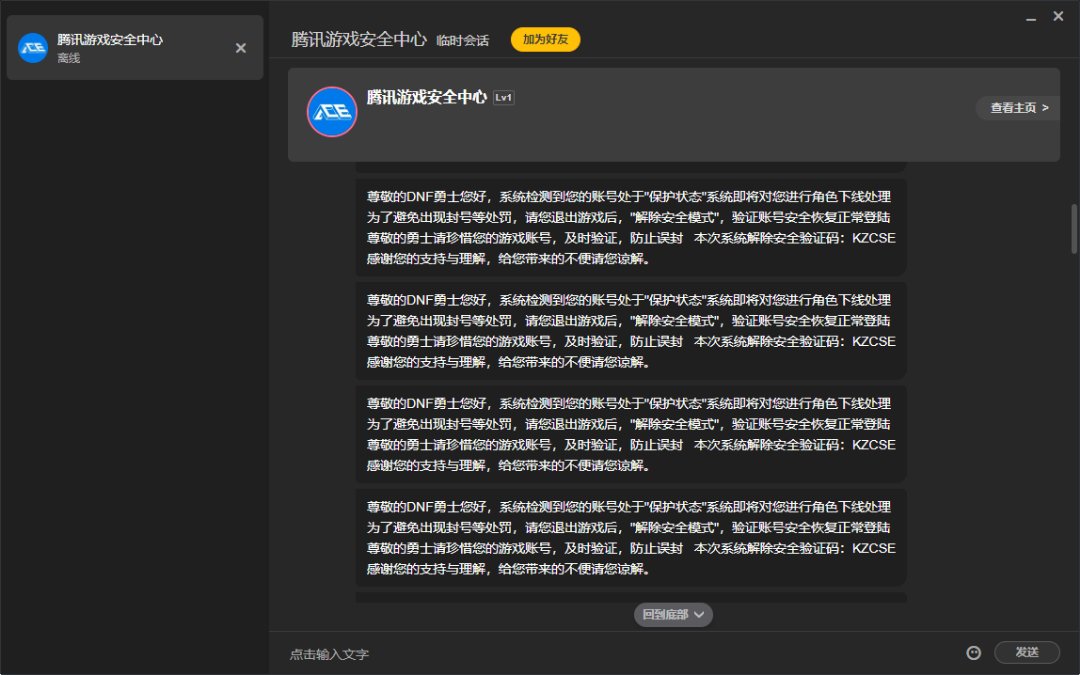Close the 腾讯游戏安全中心 conversation tab
The width and height of the screenshot is (1080, 675).
point(240,48)
